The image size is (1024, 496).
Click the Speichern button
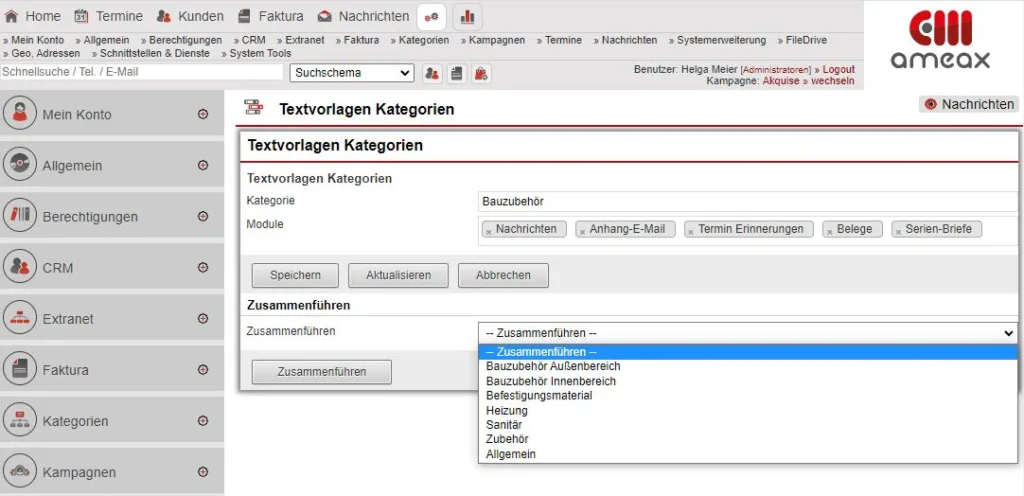[295, 275]
